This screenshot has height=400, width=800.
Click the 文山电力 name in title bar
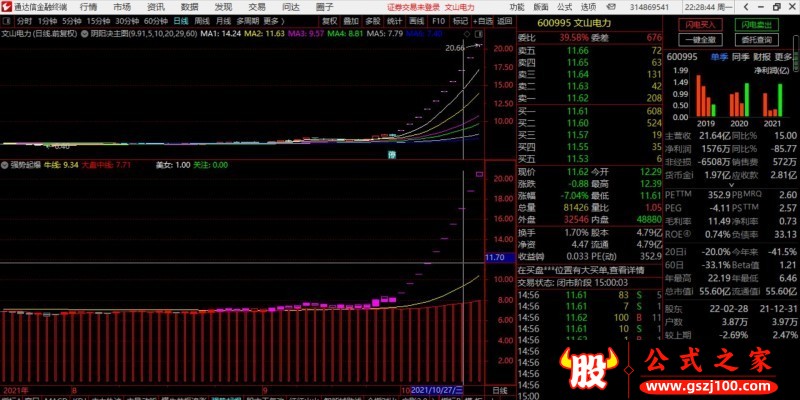pyautogui.click(x=460, y=7)
